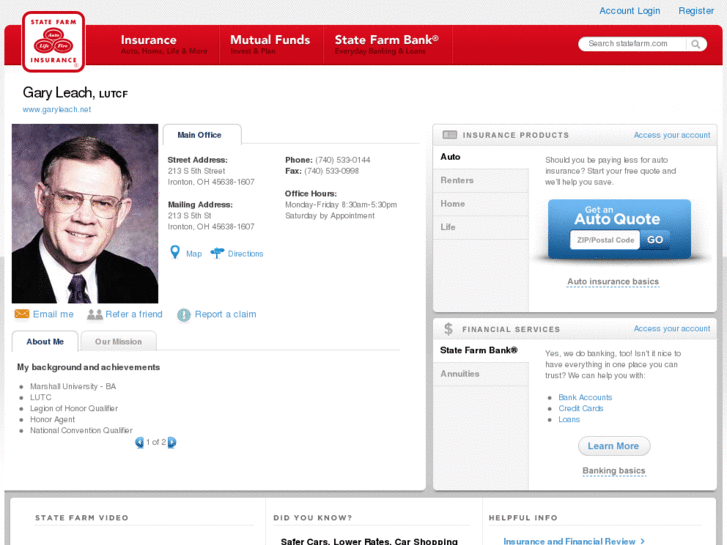Select the State Farm Bank services tab

click(481, 350)
